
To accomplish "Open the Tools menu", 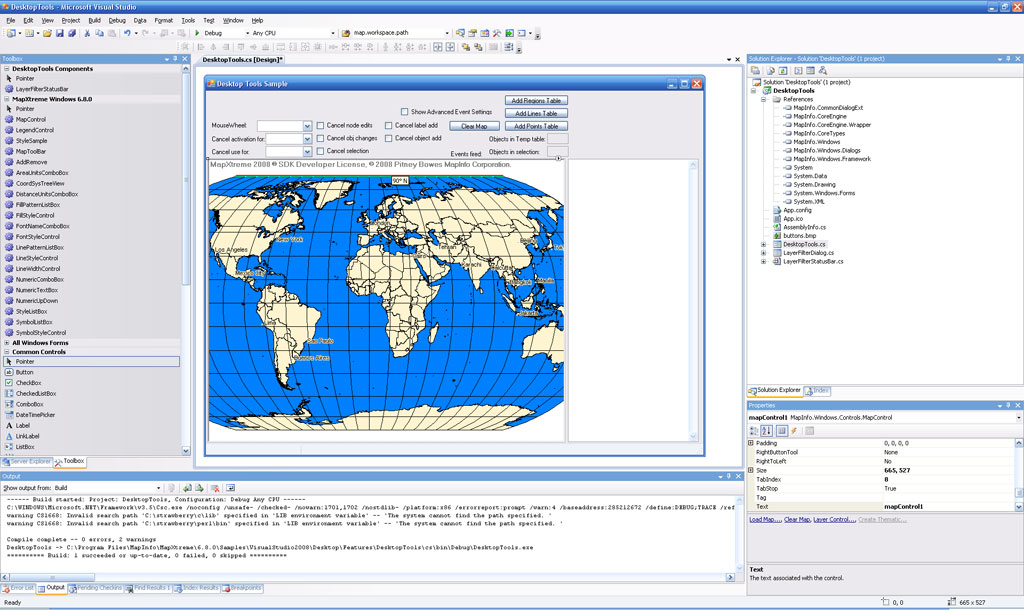I will (188, 20).
